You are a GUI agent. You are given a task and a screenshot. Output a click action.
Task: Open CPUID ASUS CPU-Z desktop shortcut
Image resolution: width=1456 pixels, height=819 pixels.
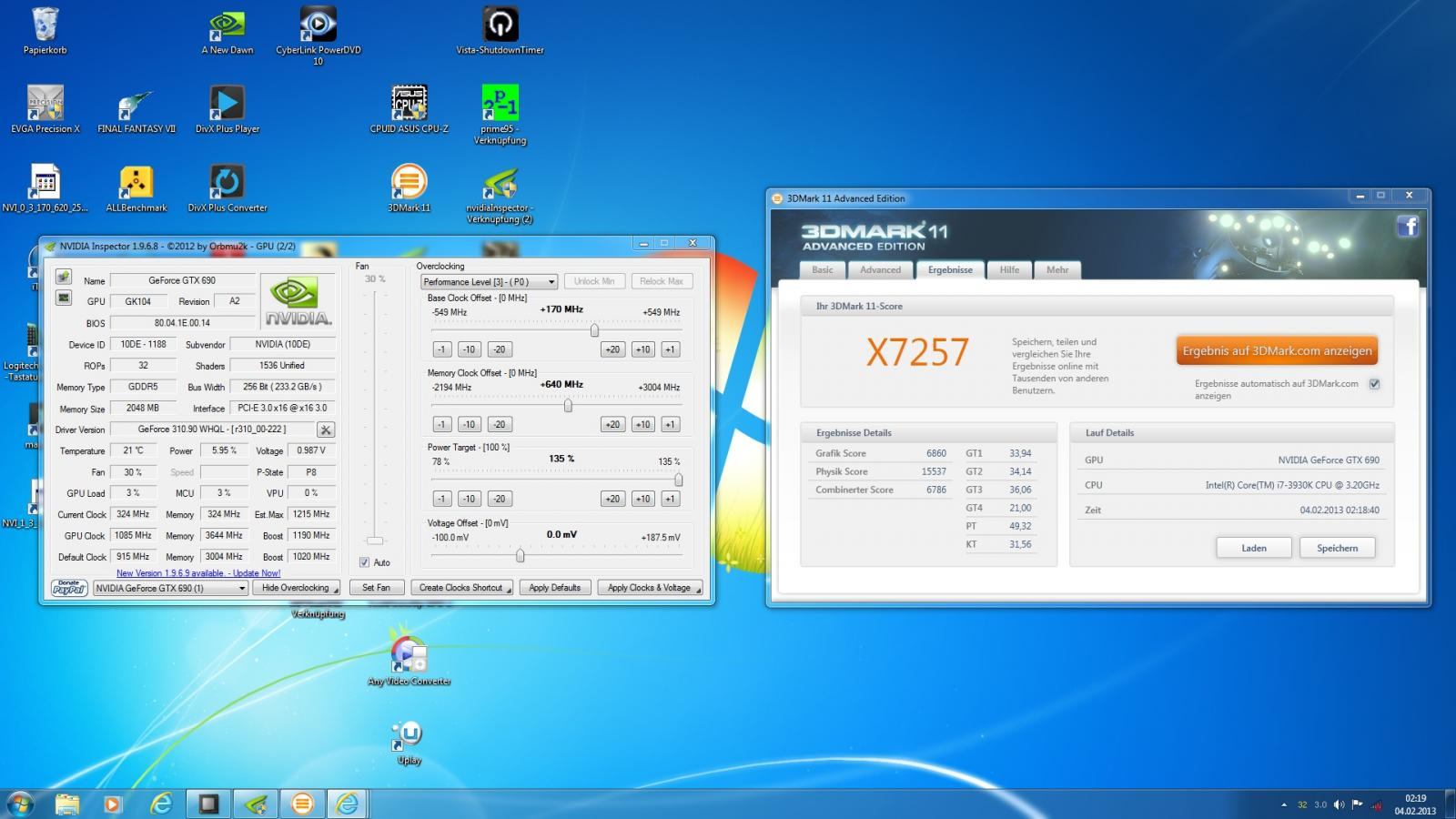409,104
